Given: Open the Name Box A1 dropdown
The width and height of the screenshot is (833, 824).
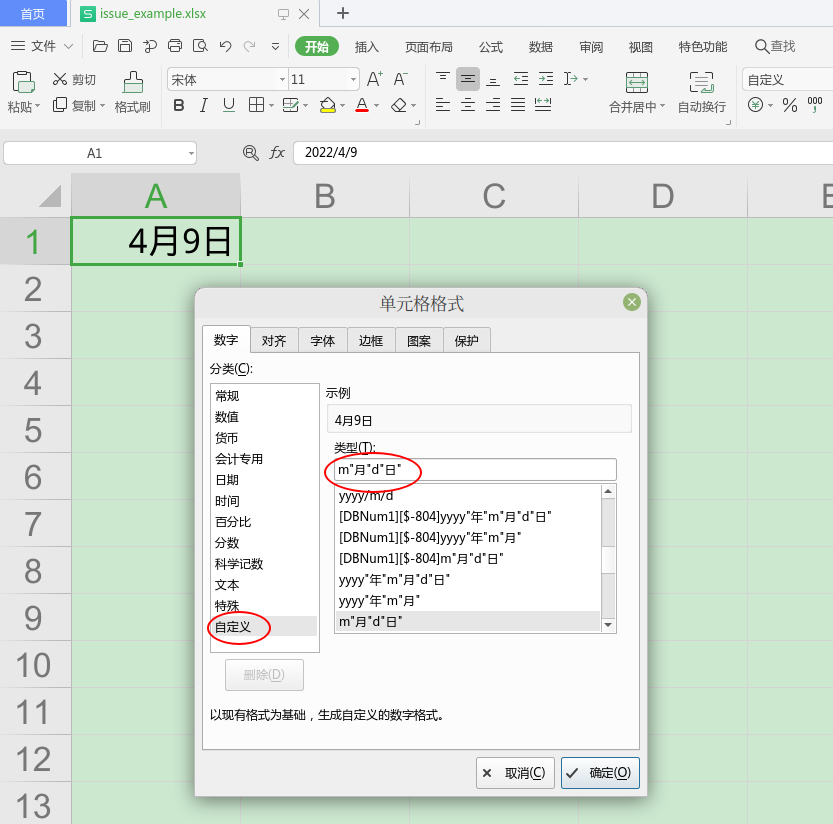Looking at the screenshot, I should point(191,154).
